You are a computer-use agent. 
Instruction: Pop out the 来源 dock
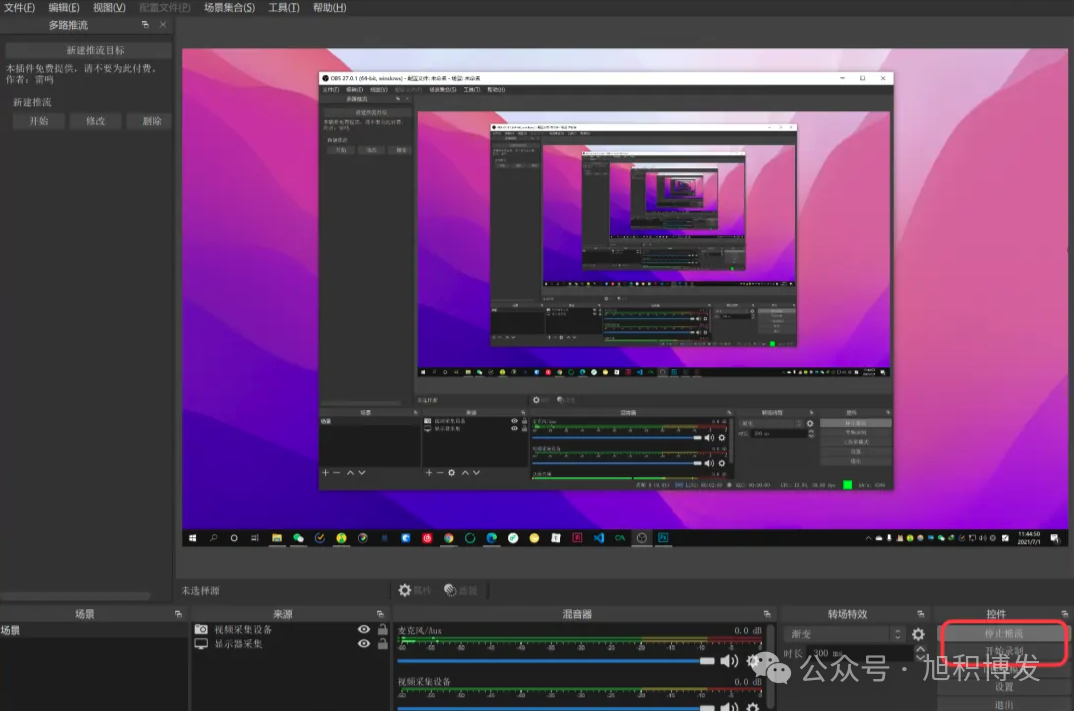coord(380,614)
